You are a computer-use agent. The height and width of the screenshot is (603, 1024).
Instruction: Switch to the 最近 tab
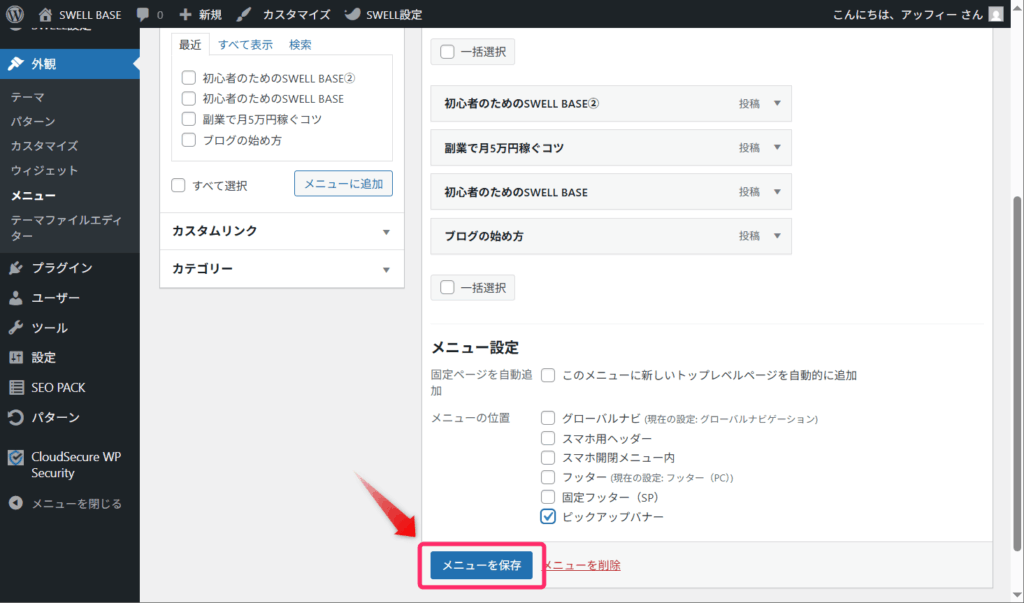tap(190, 44)
